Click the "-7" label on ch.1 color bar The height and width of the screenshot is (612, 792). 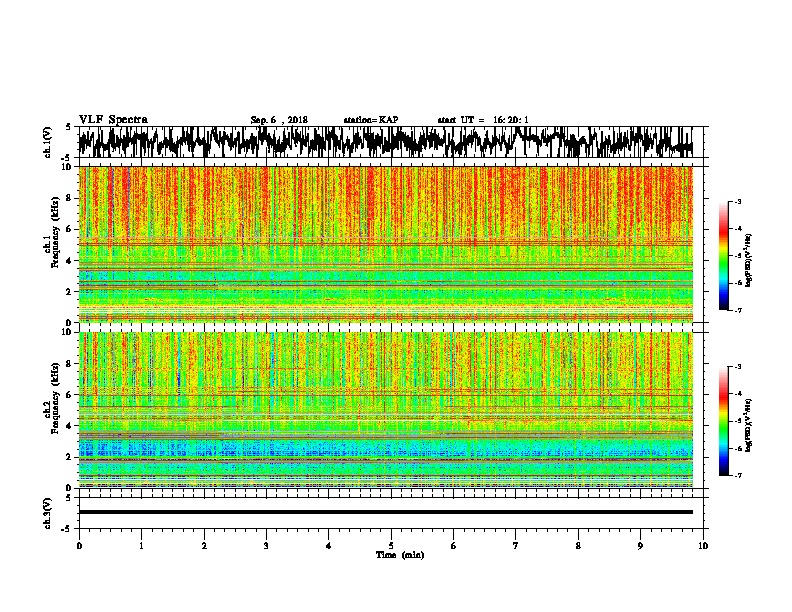737,310
